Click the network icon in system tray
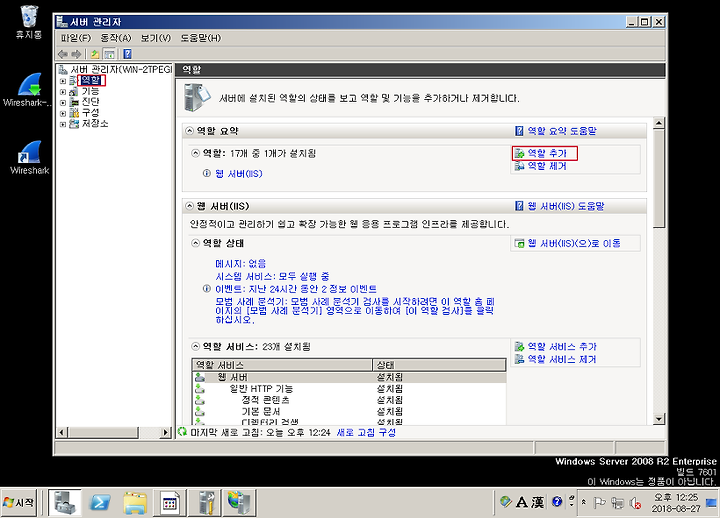The image size is (720, 518). click(x=618, y=503)
